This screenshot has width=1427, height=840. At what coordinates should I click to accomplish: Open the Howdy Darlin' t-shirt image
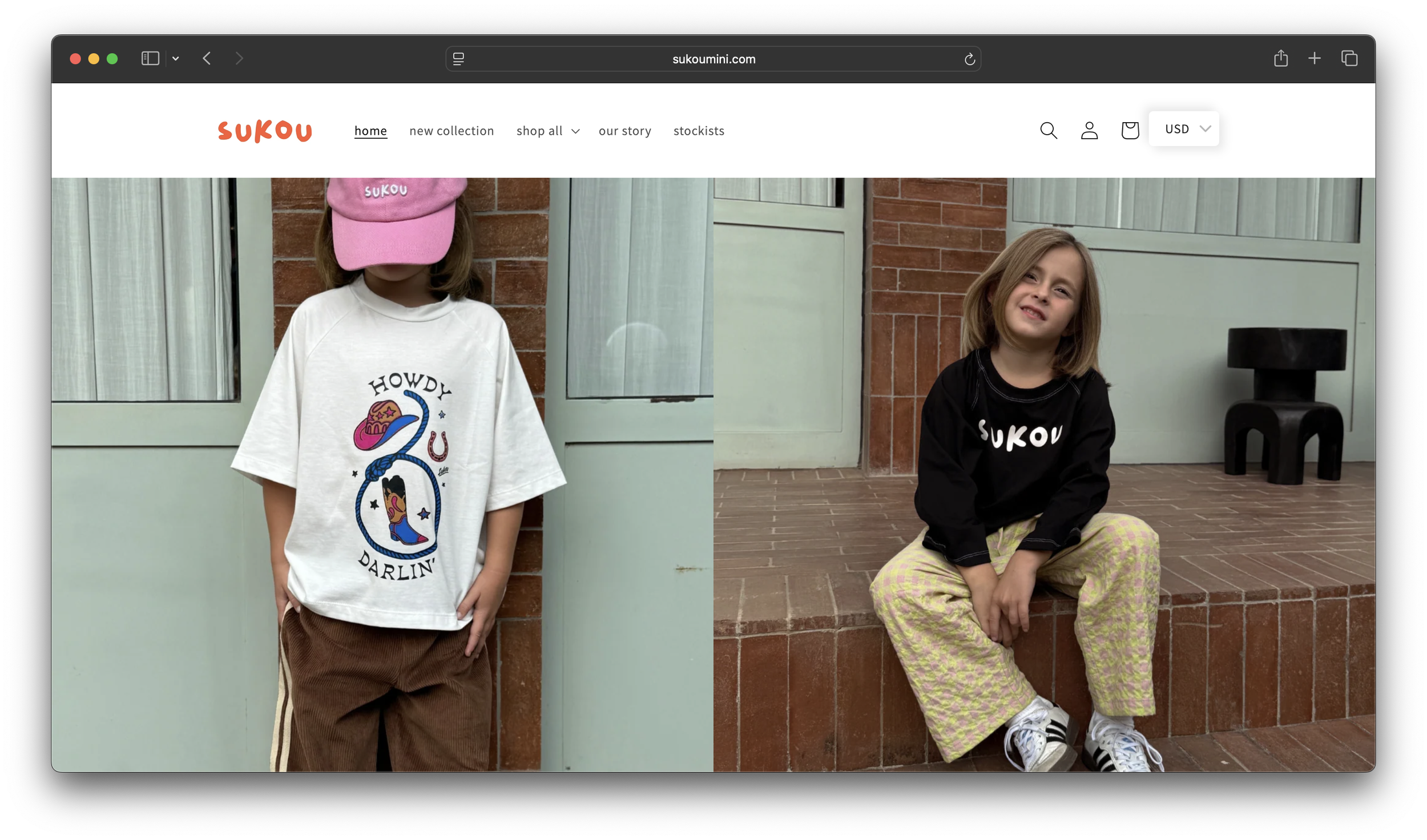382,475
